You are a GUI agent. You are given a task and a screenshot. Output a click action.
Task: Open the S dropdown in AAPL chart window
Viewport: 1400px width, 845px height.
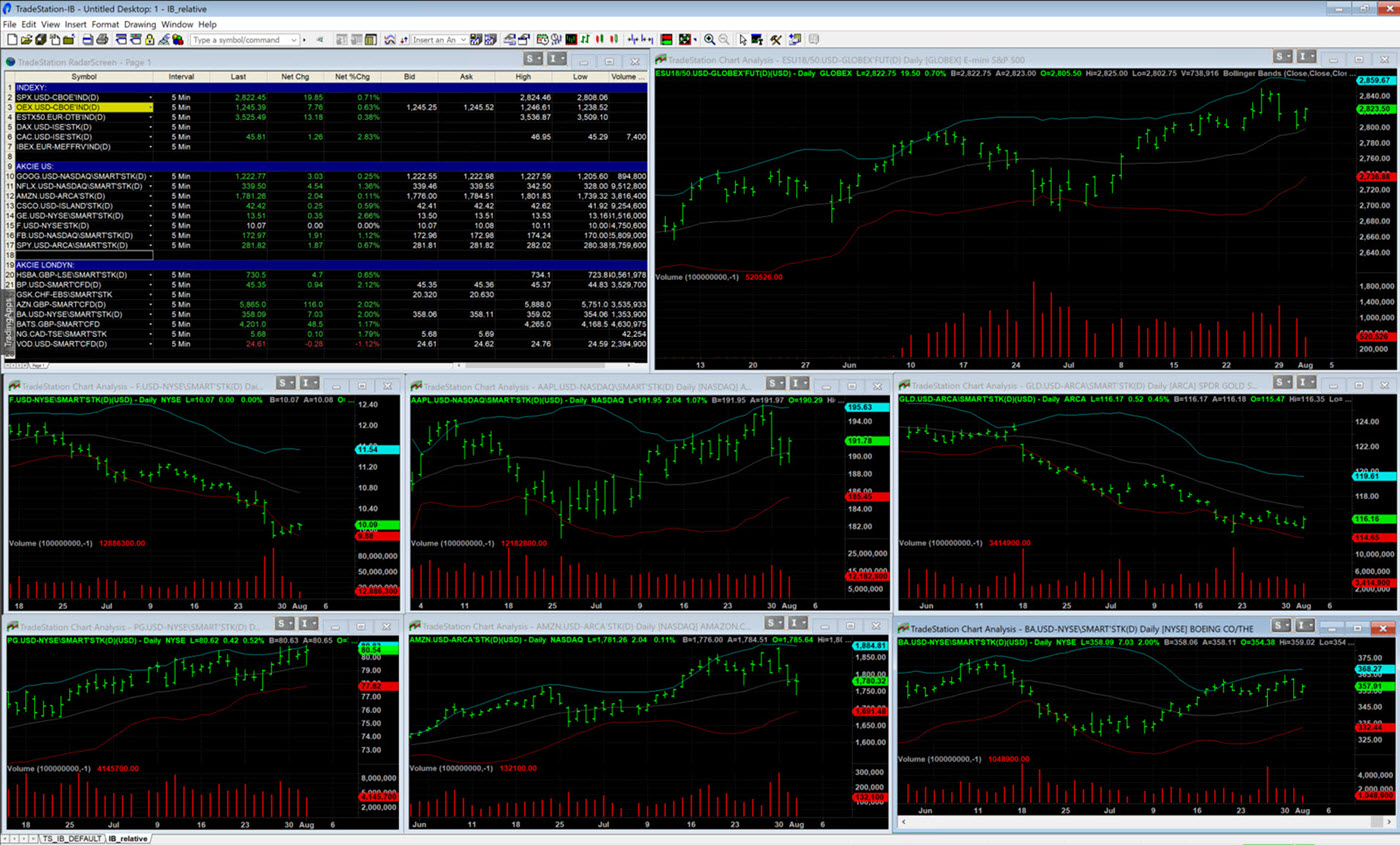[x=775, y=383]
